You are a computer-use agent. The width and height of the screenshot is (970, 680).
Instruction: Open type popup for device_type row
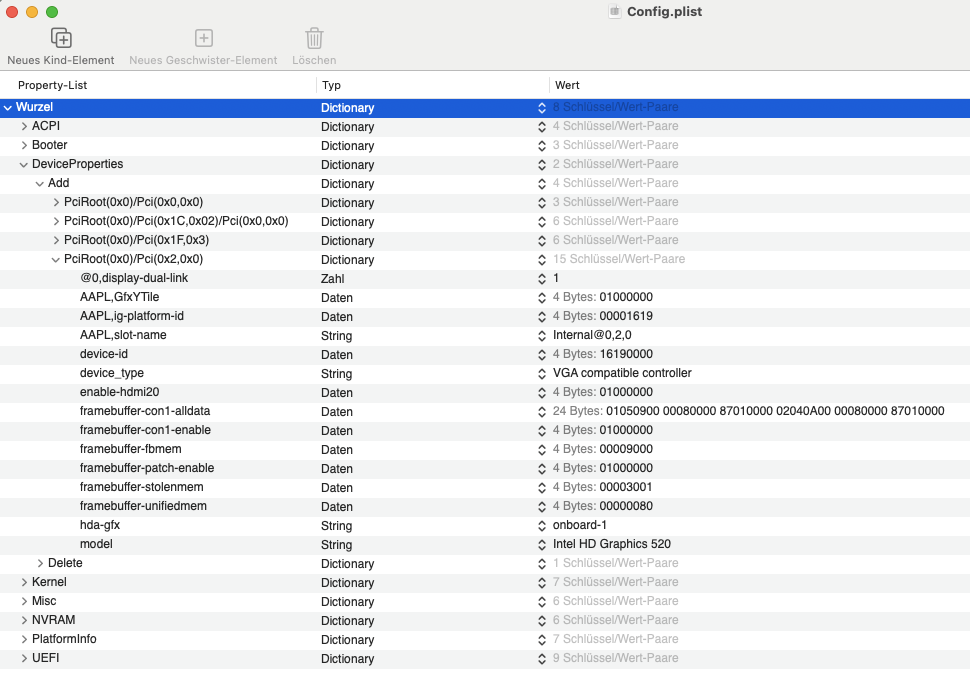point(542,374)
